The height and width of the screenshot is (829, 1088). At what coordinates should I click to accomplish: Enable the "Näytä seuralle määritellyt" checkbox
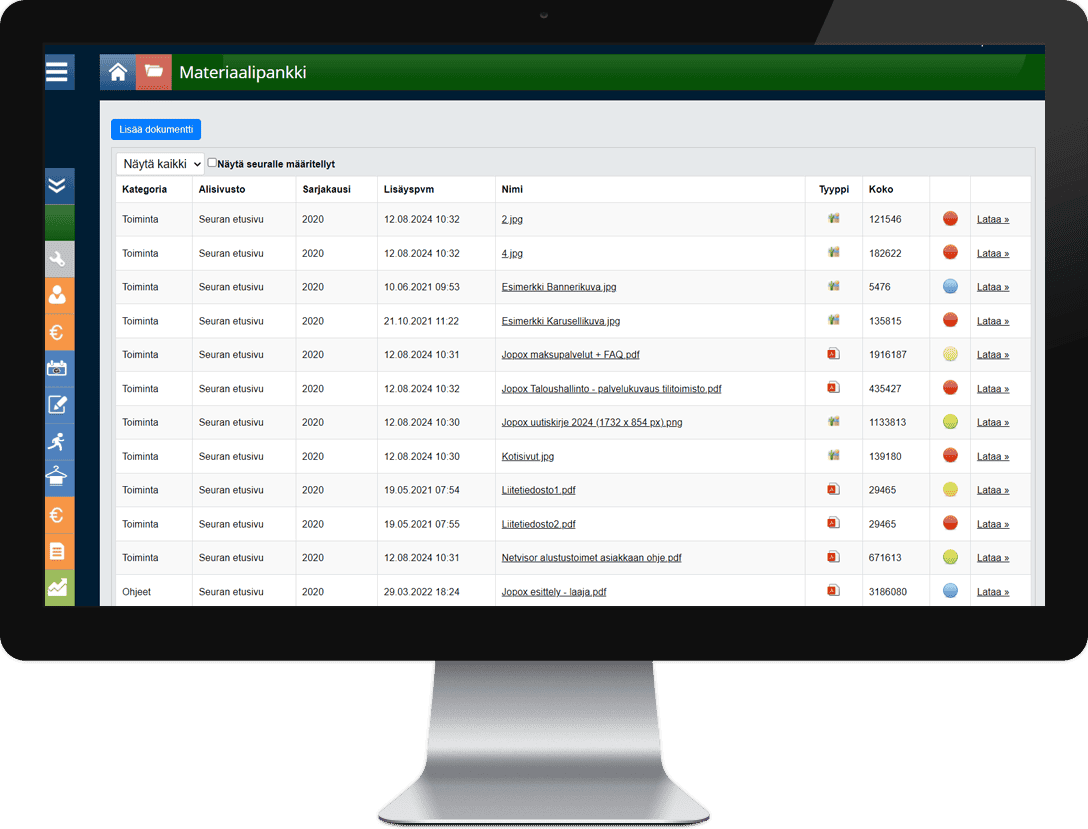[212, 163]
